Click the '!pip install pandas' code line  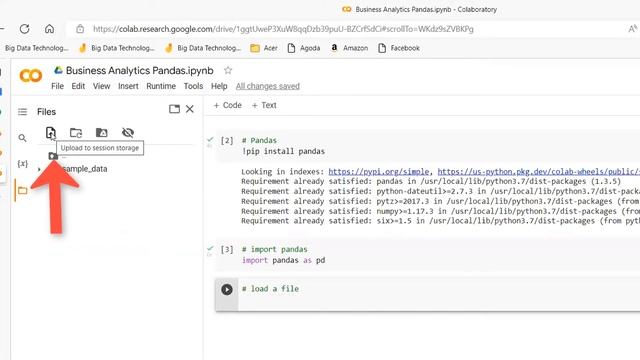coord(283,151)
